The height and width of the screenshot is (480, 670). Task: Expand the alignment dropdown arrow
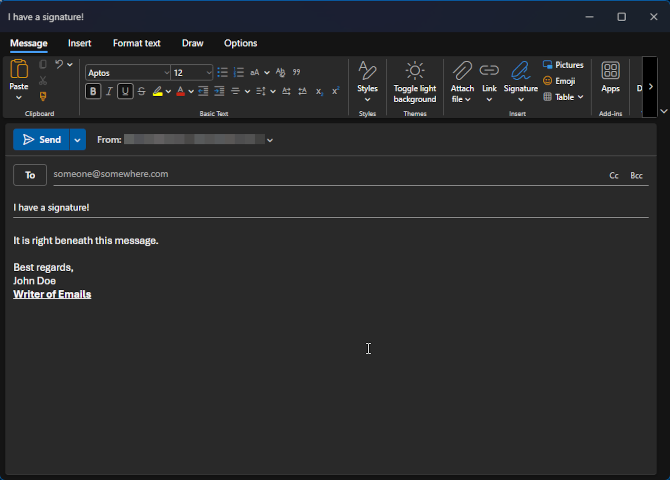click(x=247, y=91)
